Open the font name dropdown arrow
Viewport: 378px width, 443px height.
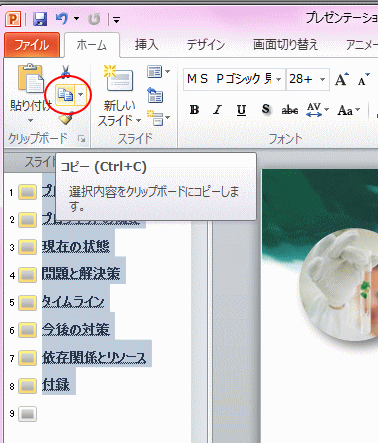coord(279,80)
